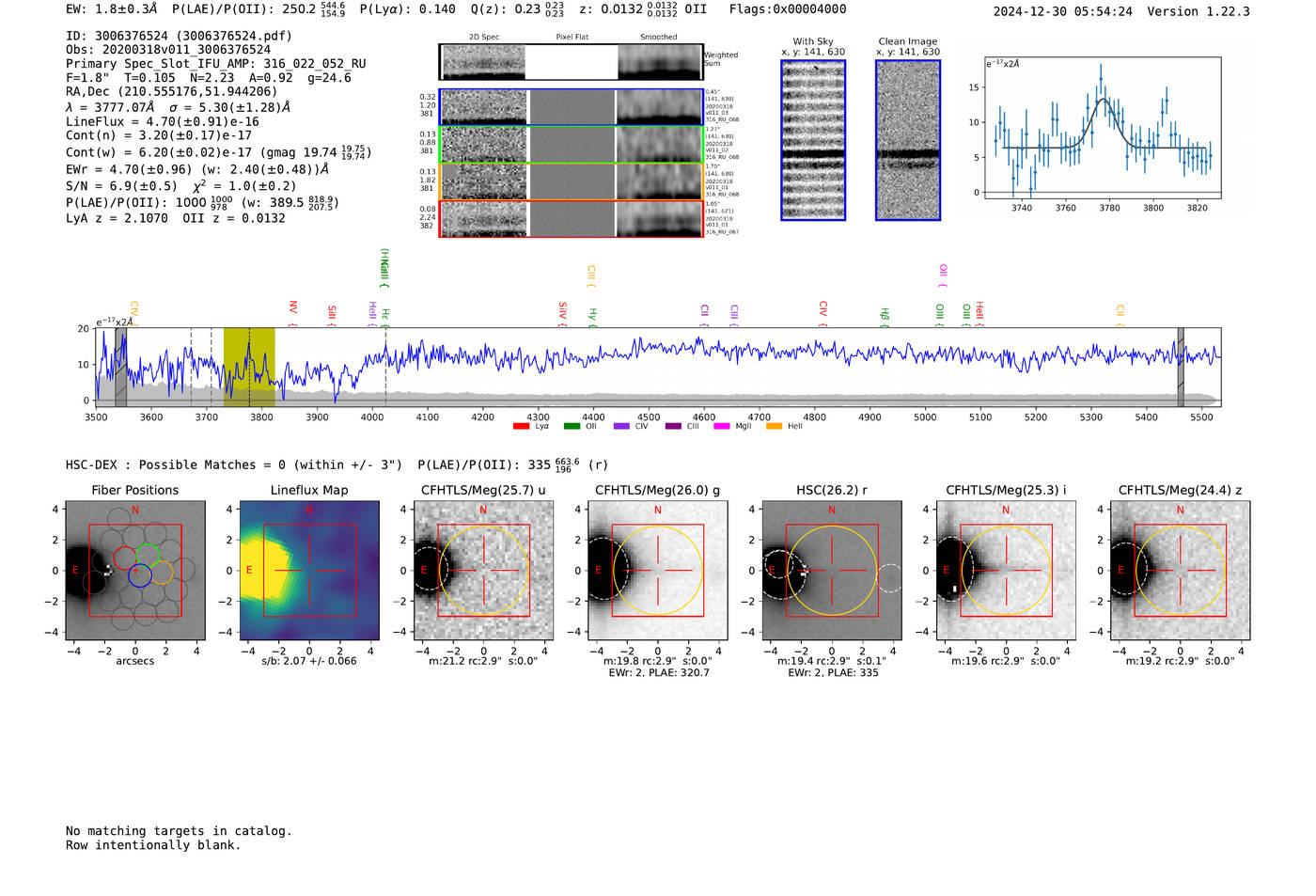Click the 'Pixel Flat' column header
Screen dimensions: 1316x896
tap(572, 38)
